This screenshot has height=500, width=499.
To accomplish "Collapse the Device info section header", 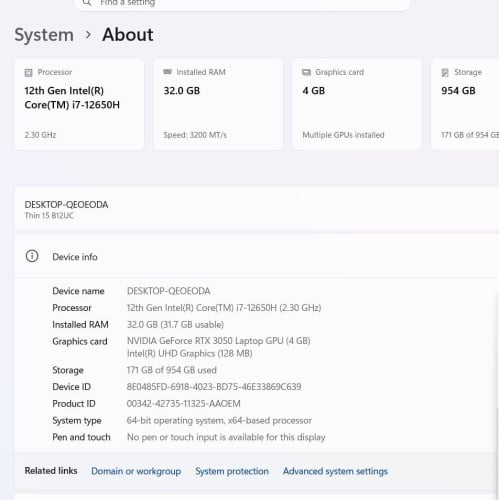I will coord(257,256).
